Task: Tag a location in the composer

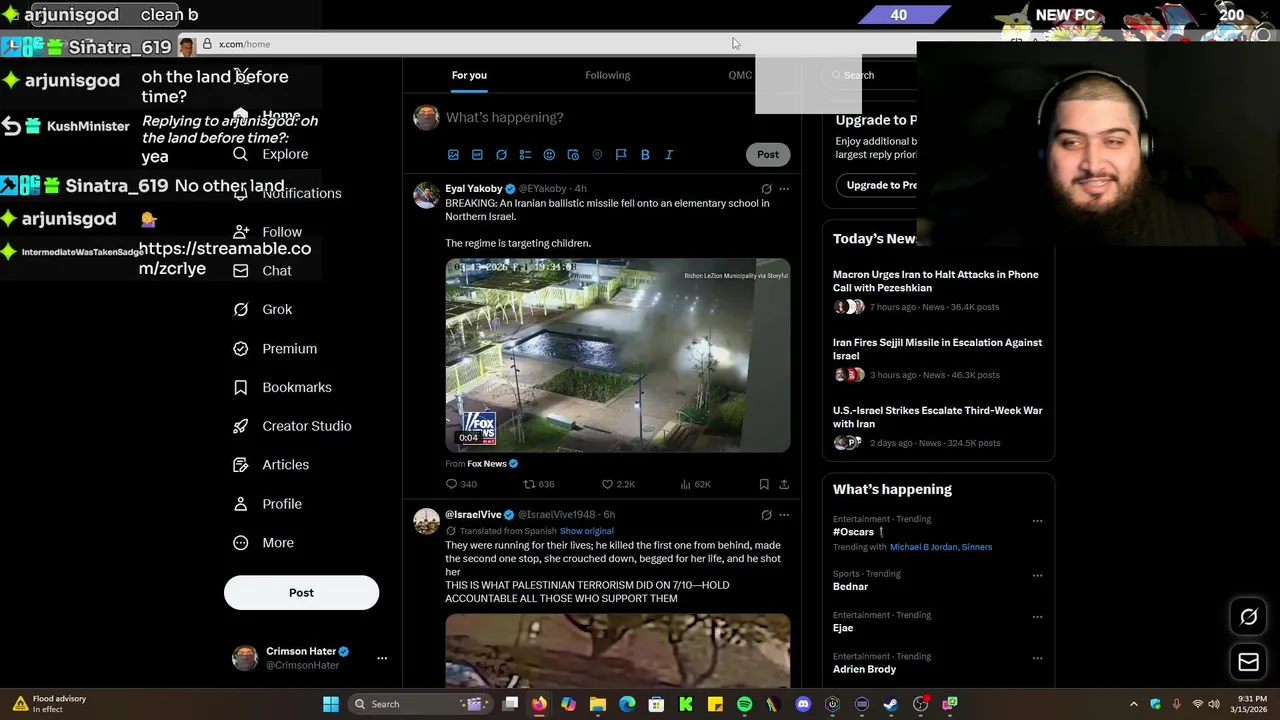Action: [x=597, y=155]
